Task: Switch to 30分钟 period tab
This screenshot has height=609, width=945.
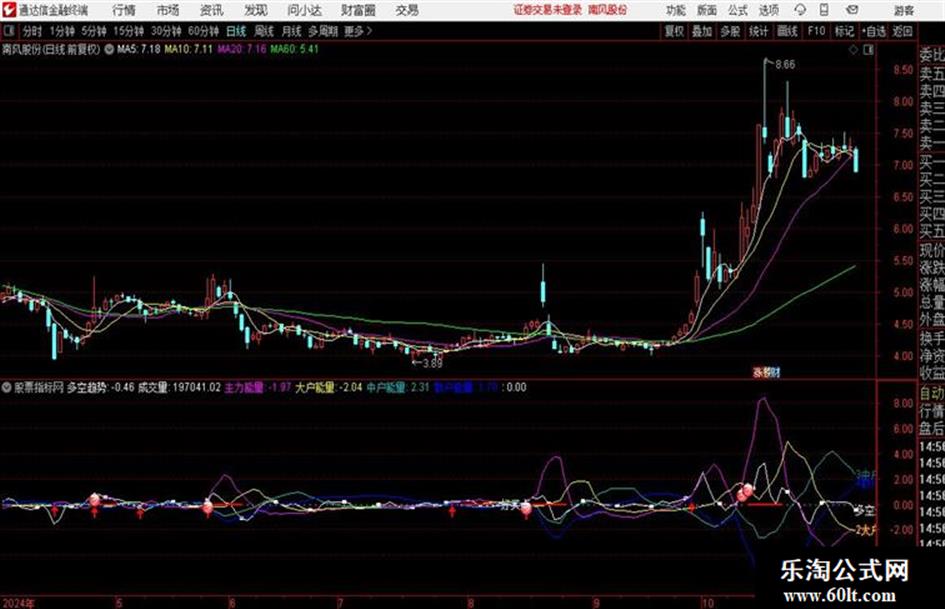Action: click(x=166, y=31)
